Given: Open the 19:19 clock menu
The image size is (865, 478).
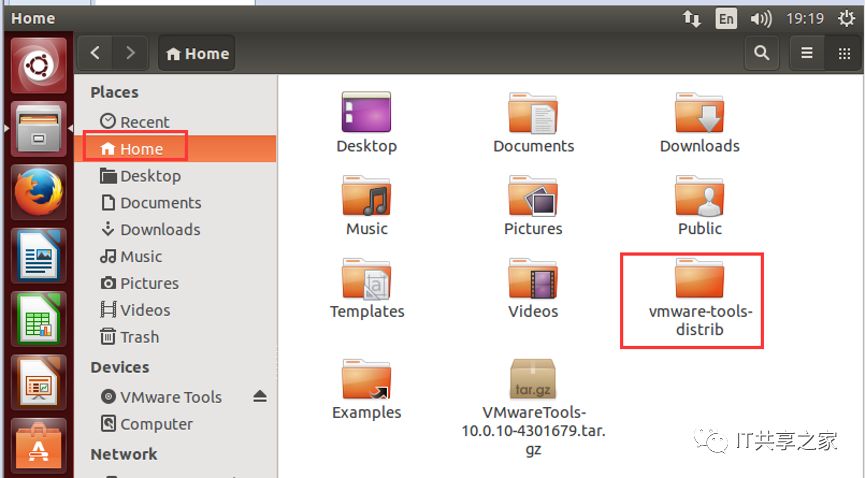Looking at the screenshot, I should 805,19.
